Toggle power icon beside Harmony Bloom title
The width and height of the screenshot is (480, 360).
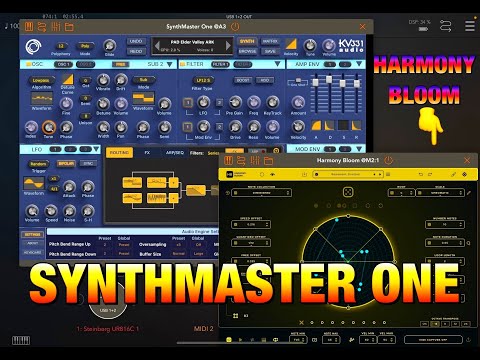[388, 161]
